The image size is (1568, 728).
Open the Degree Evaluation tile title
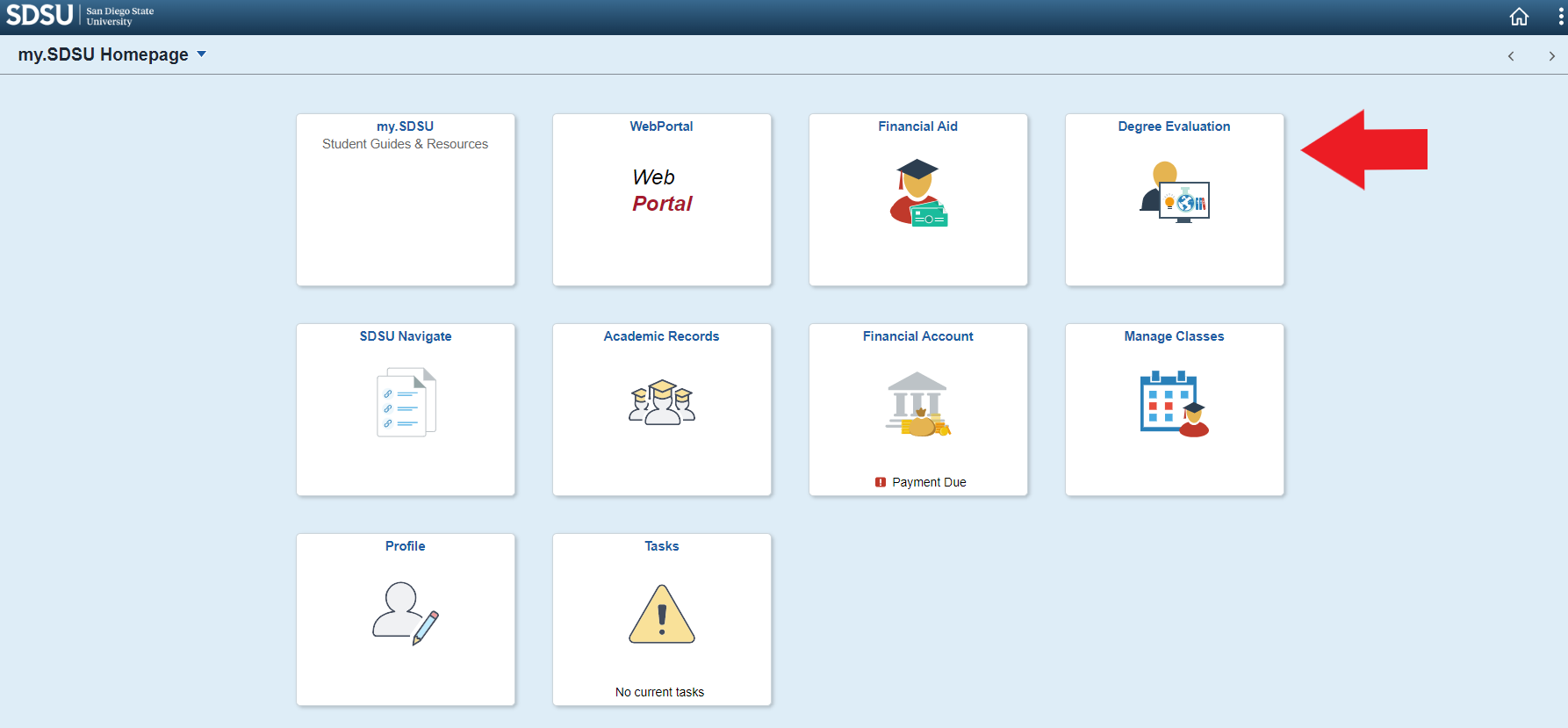click(1175, 126)
